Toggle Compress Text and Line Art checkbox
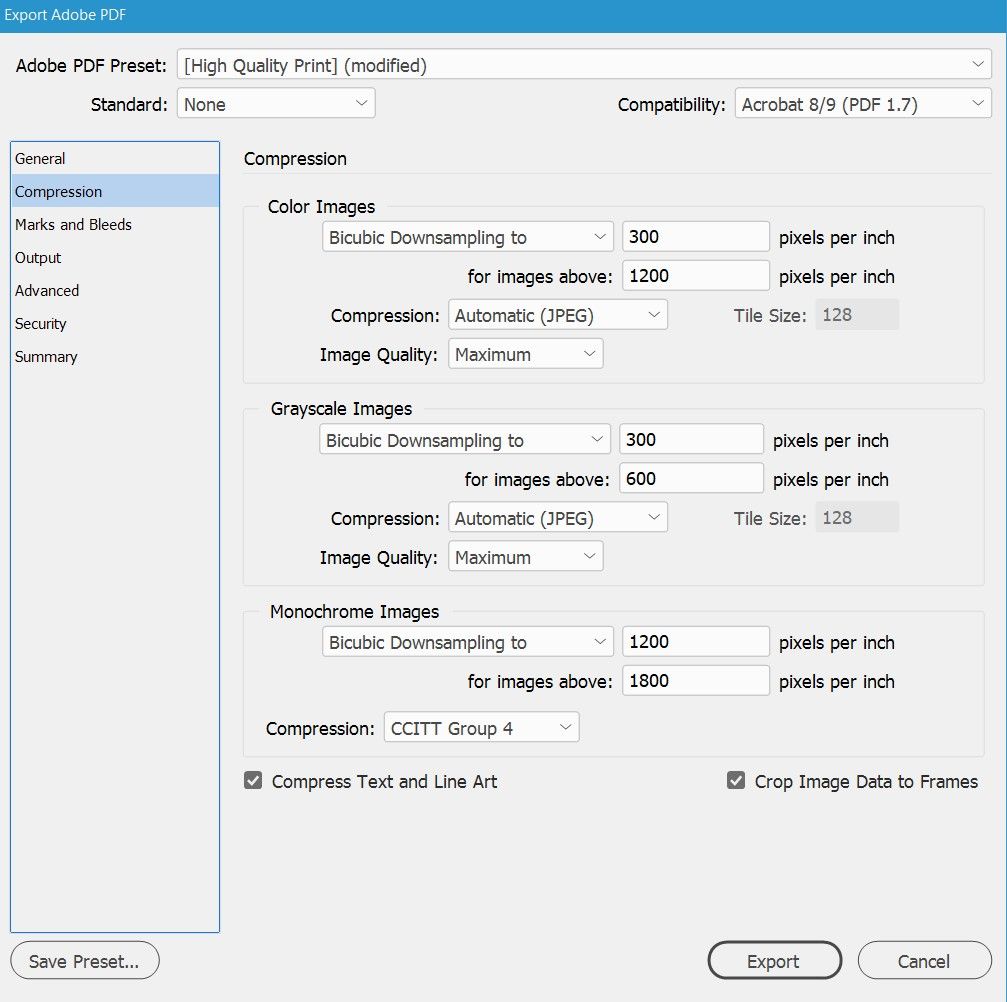Screen dimensions: 1007x1002 coord(253,780)
